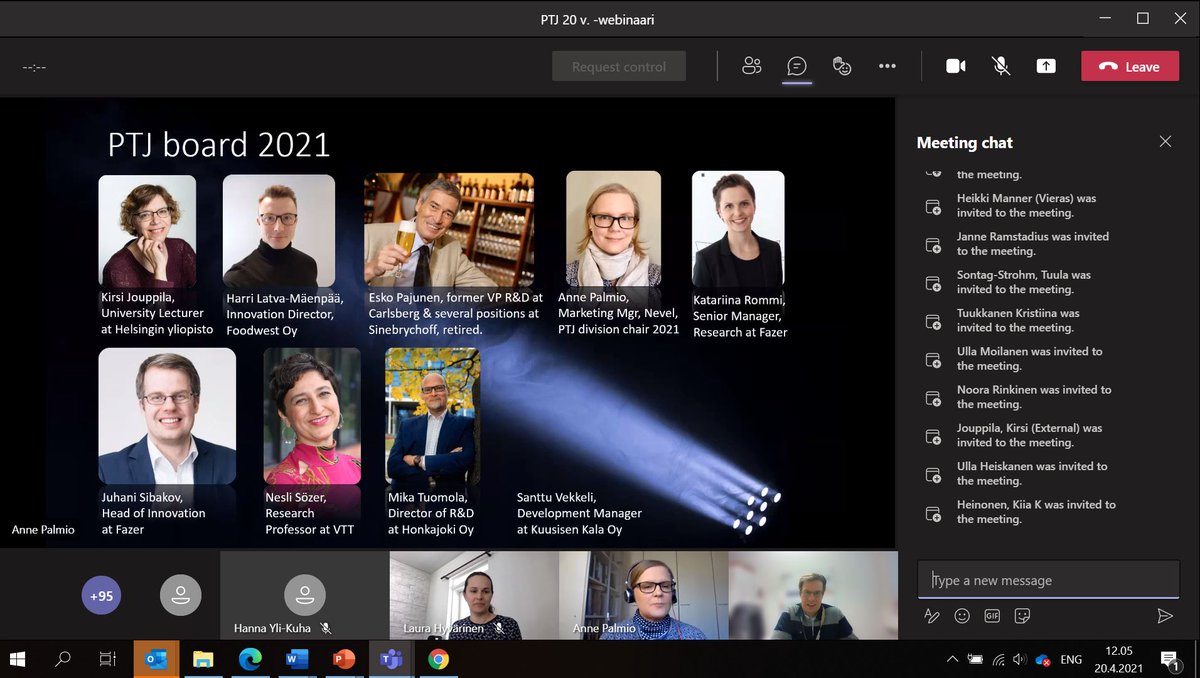Toggle the camera on
This screenshot has height=678, width=1200.
tap(956, 66)
